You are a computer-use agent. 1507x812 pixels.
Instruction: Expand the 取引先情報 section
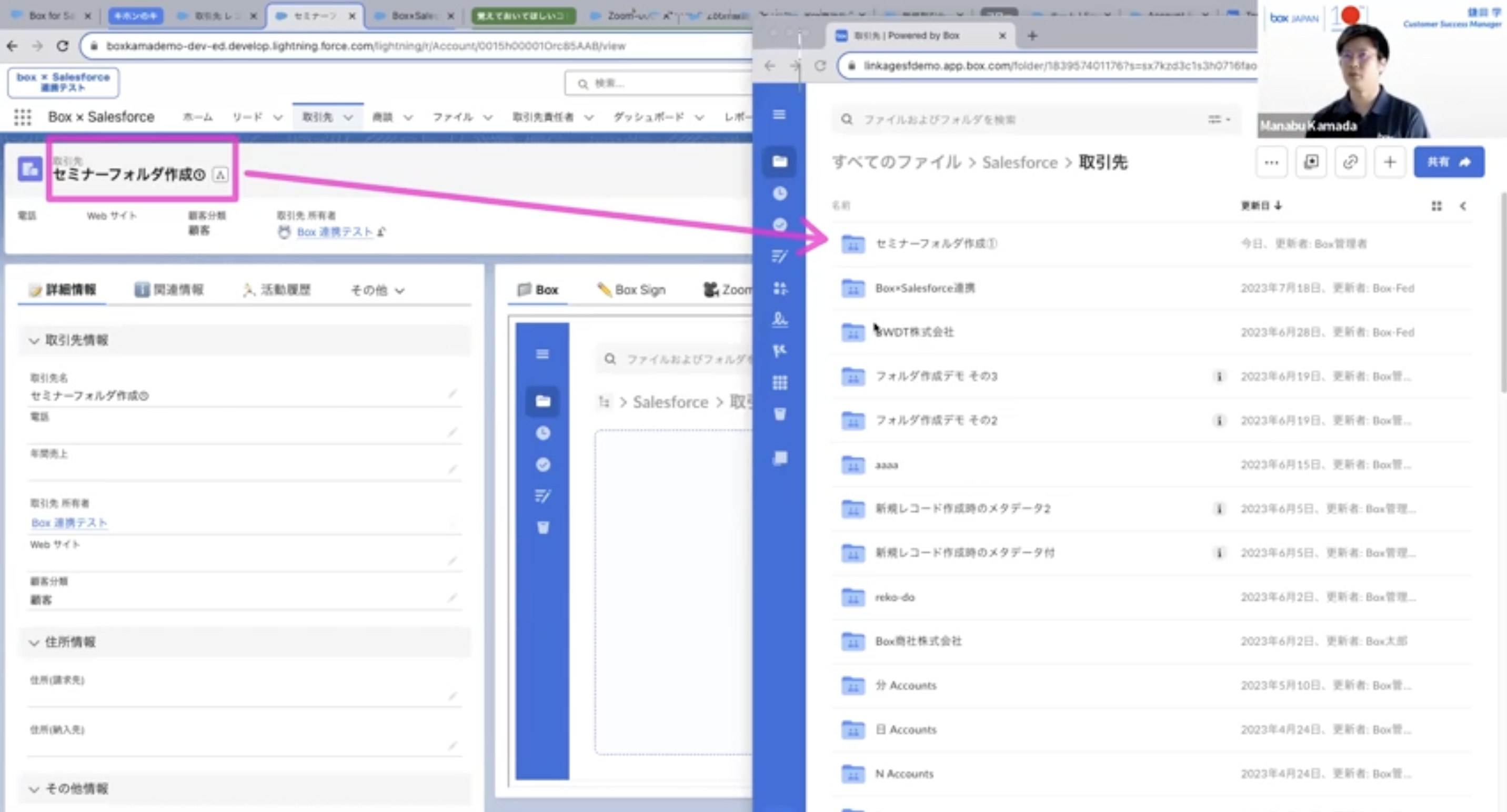click(x=35, y=340)
